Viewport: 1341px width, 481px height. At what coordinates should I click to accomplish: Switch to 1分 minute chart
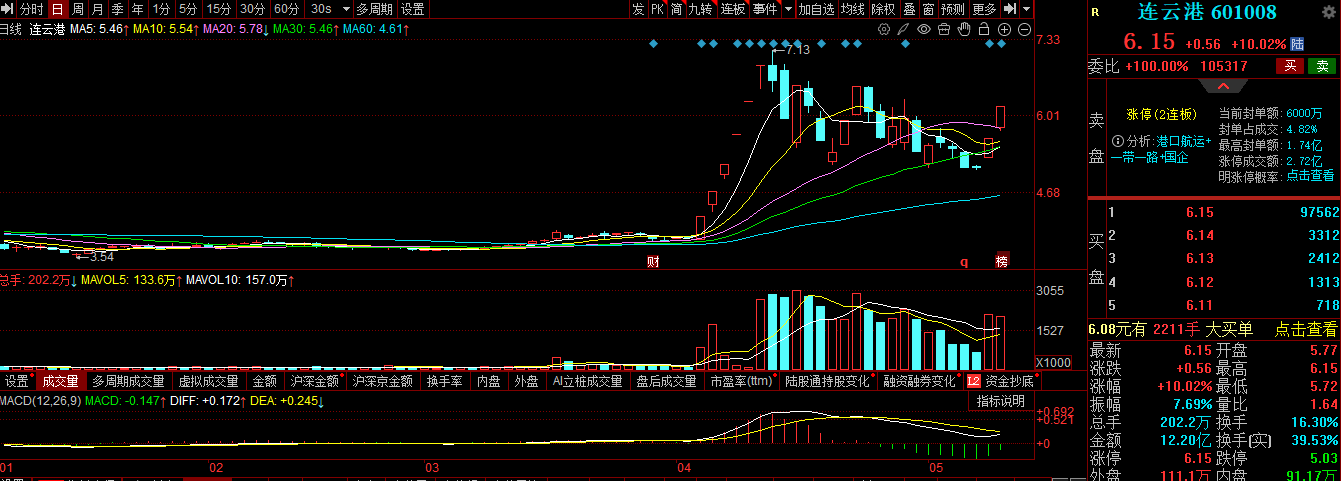(161, 9)
